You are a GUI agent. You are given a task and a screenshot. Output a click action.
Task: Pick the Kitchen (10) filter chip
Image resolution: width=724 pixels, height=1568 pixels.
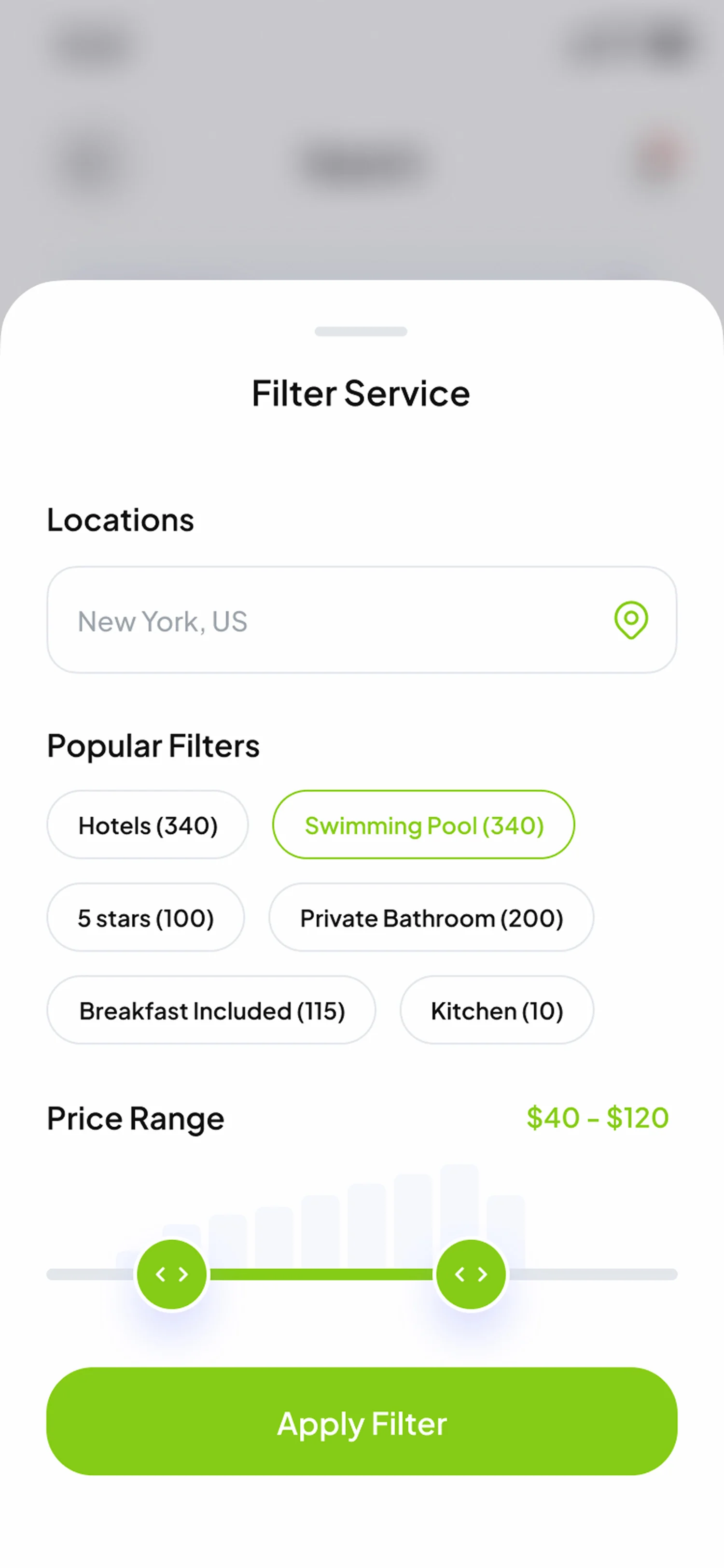coord(497,1010)
